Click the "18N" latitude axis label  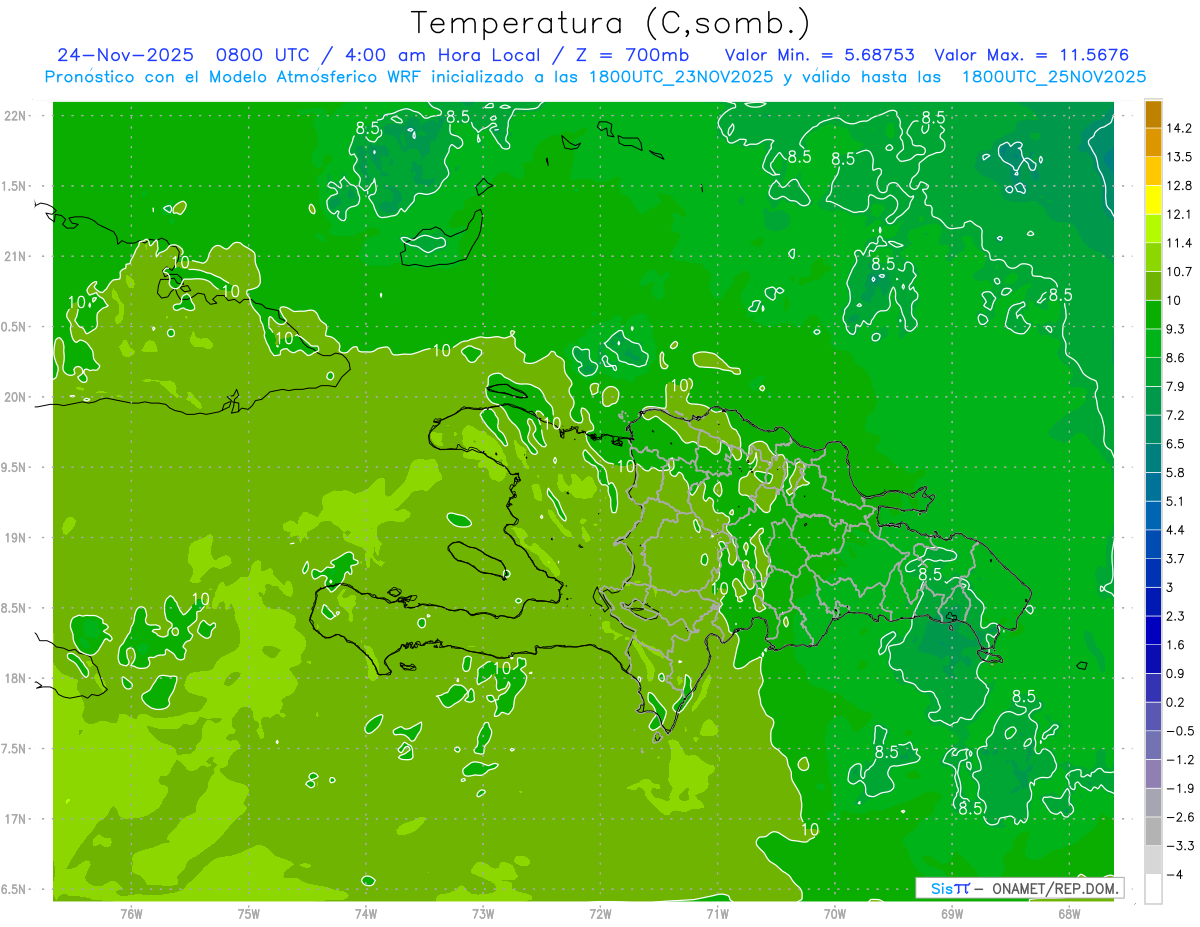[16, 679]
